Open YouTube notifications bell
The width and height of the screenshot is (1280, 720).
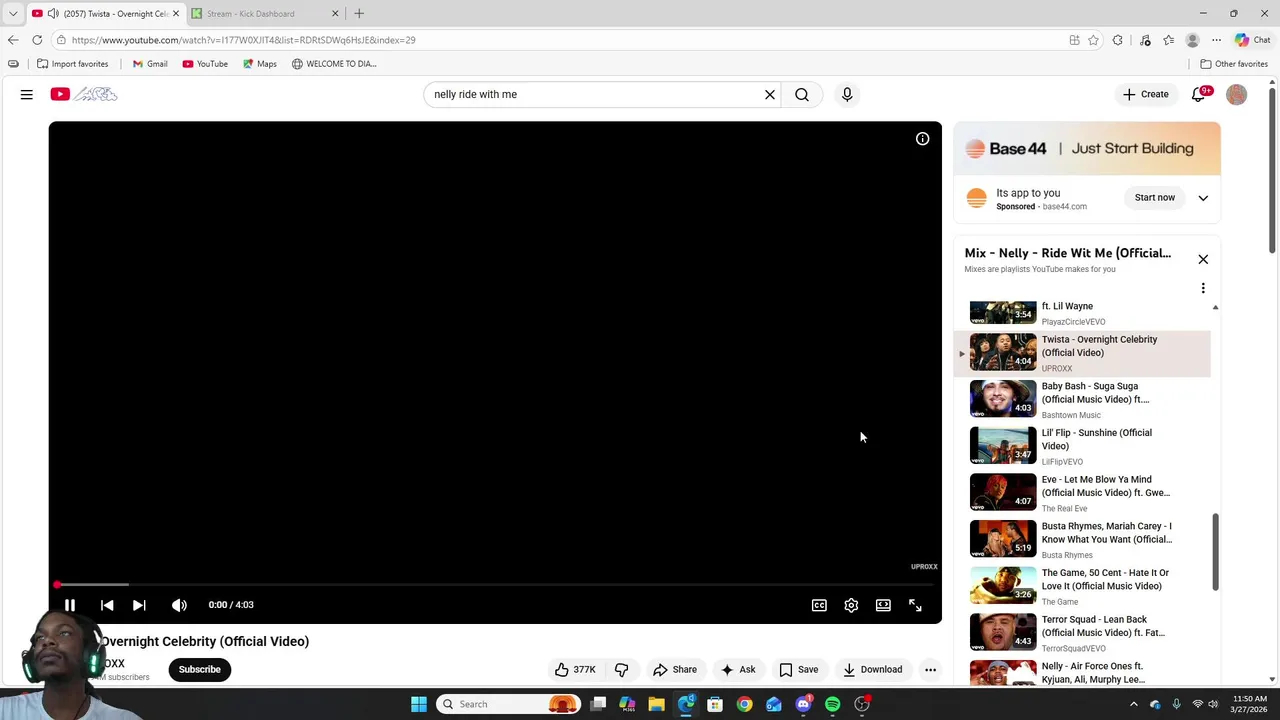(1198, 94)
